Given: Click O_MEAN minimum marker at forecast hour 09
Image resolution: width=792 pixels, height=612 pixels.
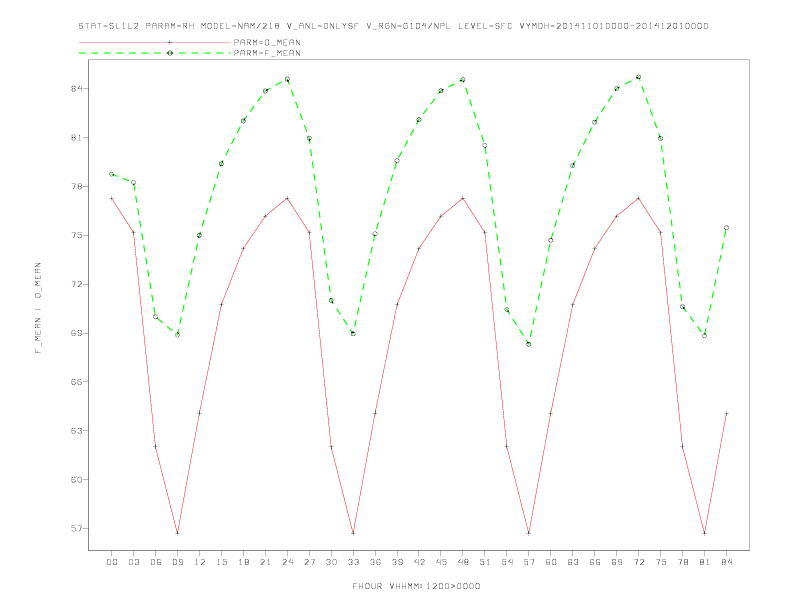Looking at the screenshot, I should pyautogui.click(x=177, y=533).
